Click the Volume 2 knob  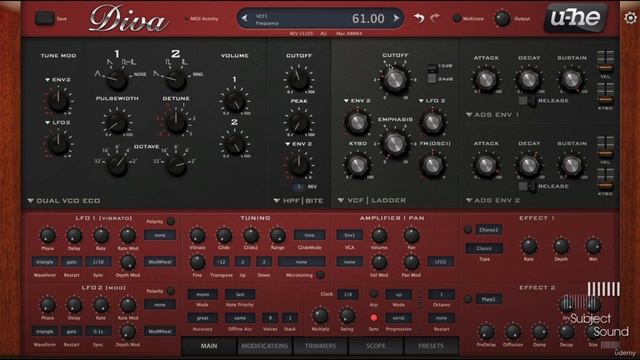(235, 144)
